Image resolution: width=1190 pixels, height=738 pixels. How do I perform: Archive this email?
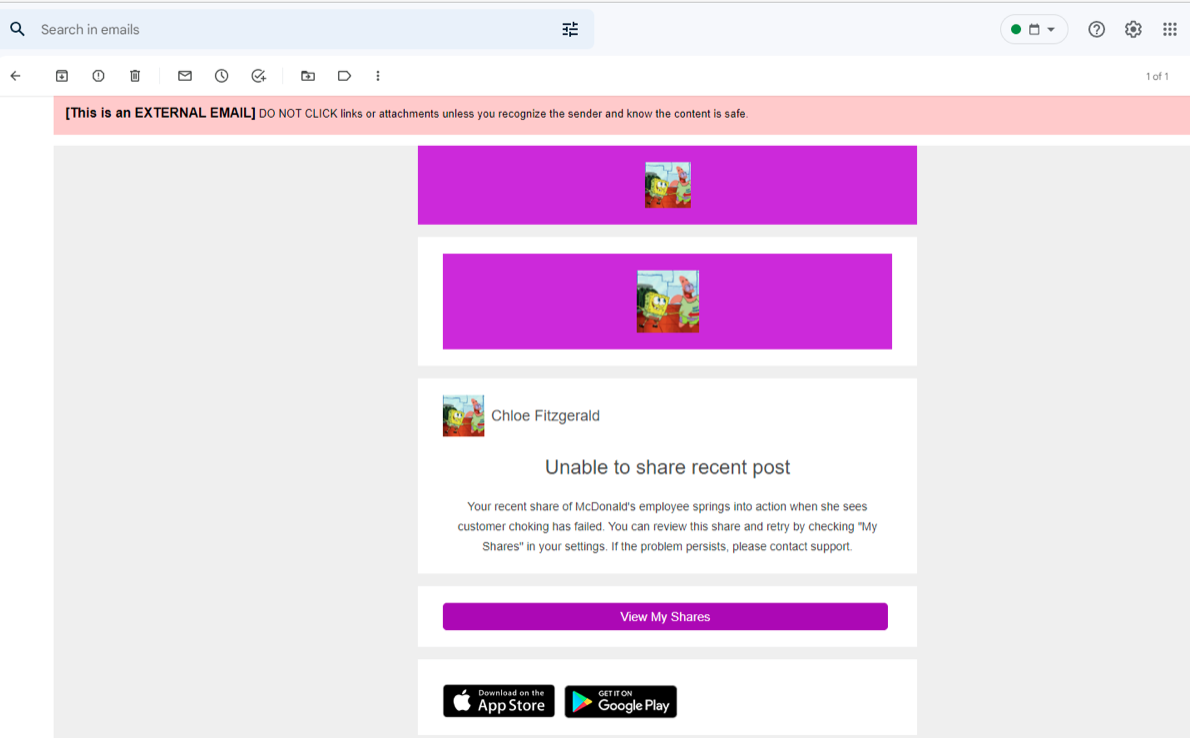[61, 76]
